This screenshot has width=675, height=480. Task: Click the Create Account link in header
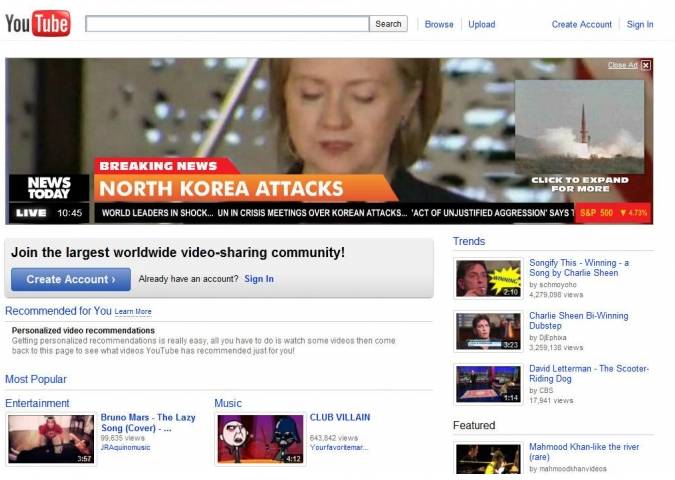click(x=581, y=25)
